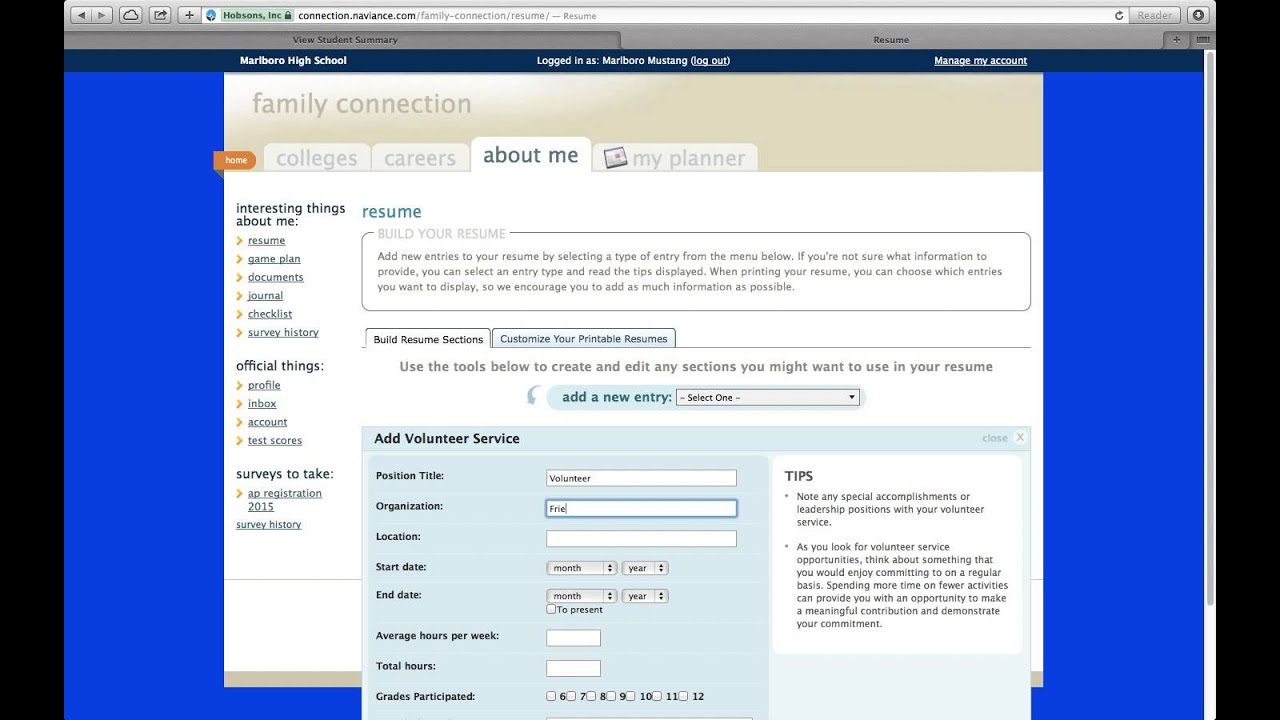The width and height of the screenshot is (1280, 720).
Task: Switch to the careers tab
Action: [420, 158]
